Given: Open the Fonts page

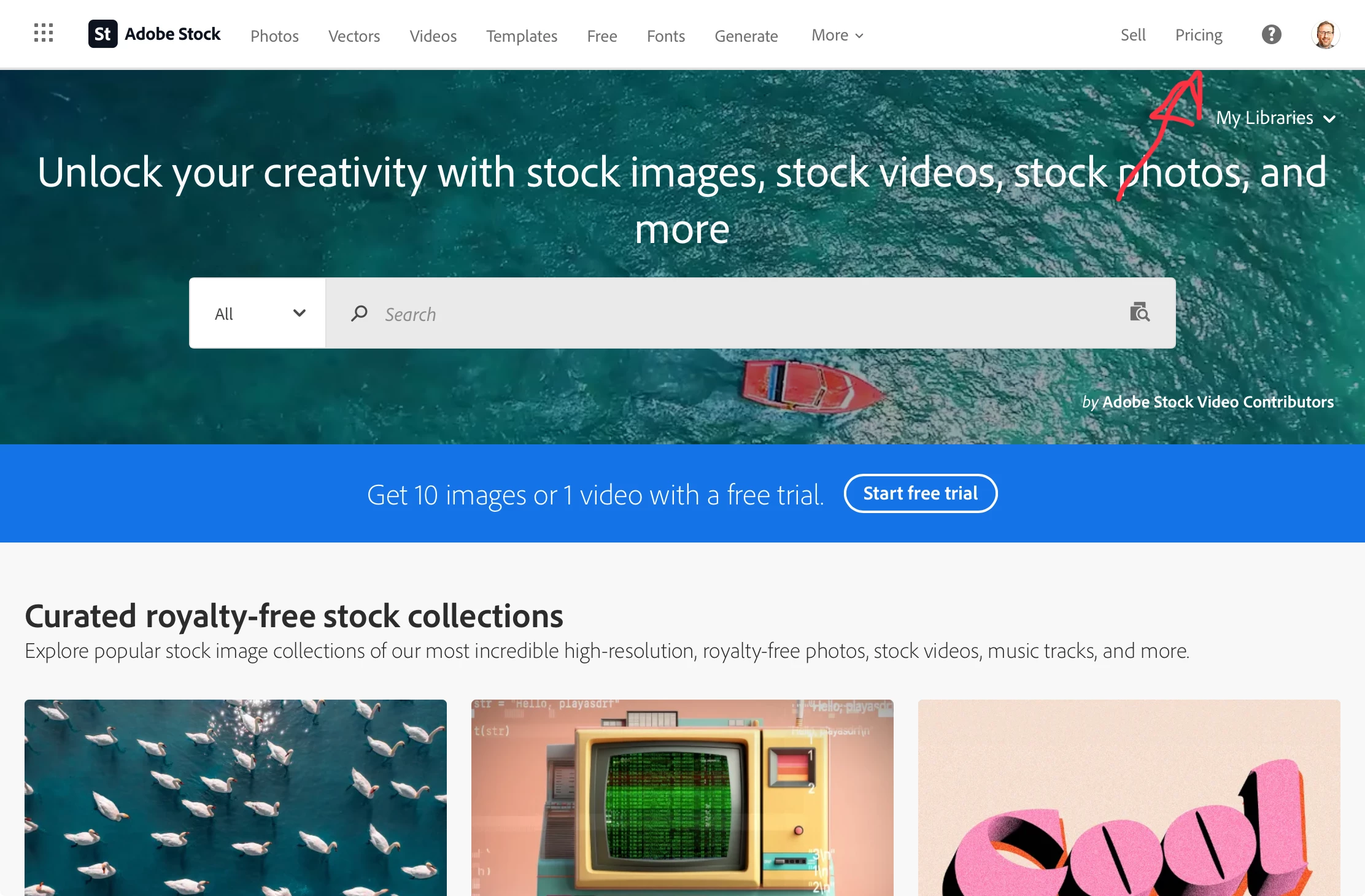Looking at the screenshot, I should [x=666, y=36].
